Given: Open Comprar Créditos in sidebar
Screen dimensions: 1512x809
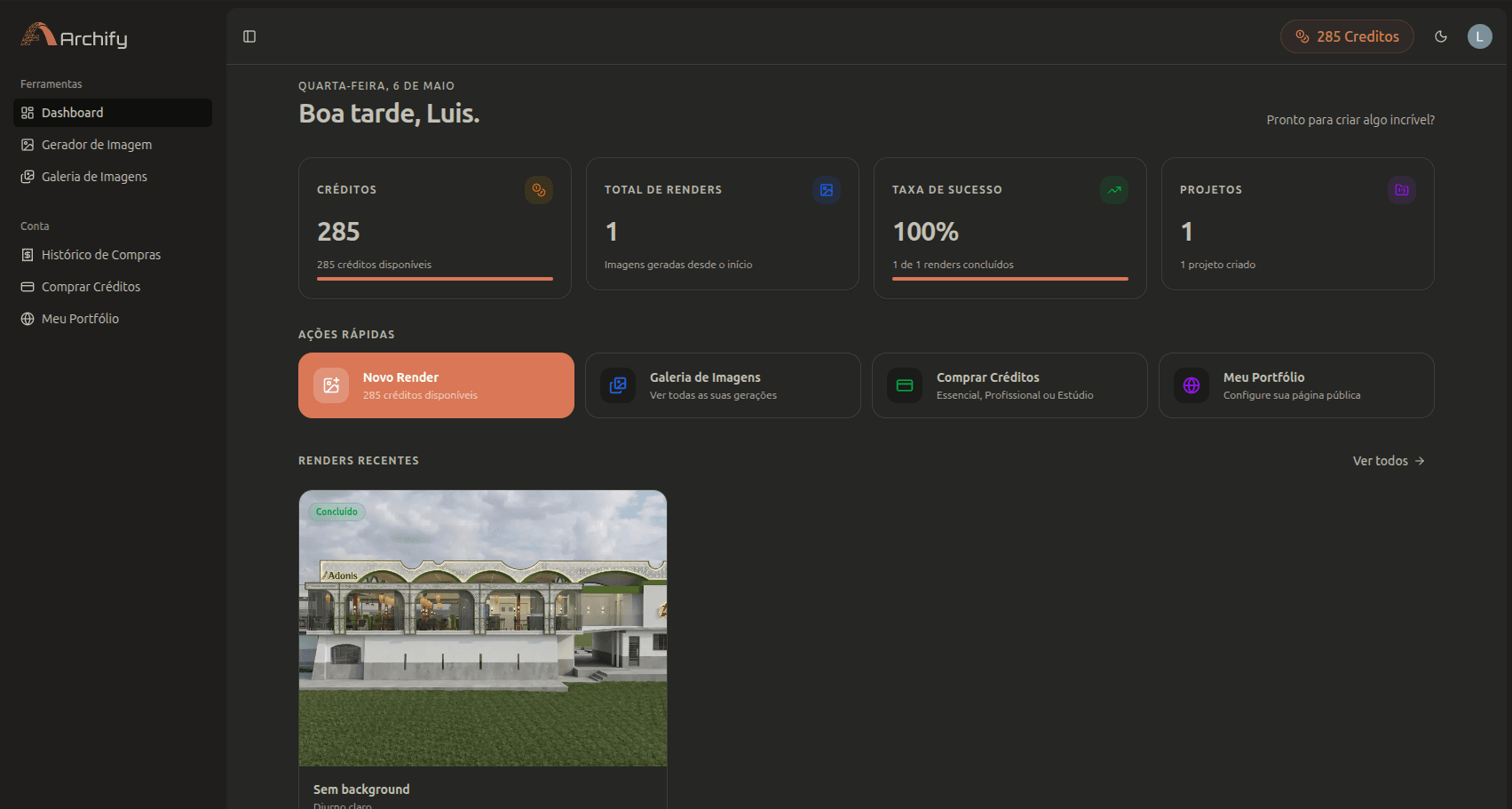Looking at the screenshot, I should (113, 287).
